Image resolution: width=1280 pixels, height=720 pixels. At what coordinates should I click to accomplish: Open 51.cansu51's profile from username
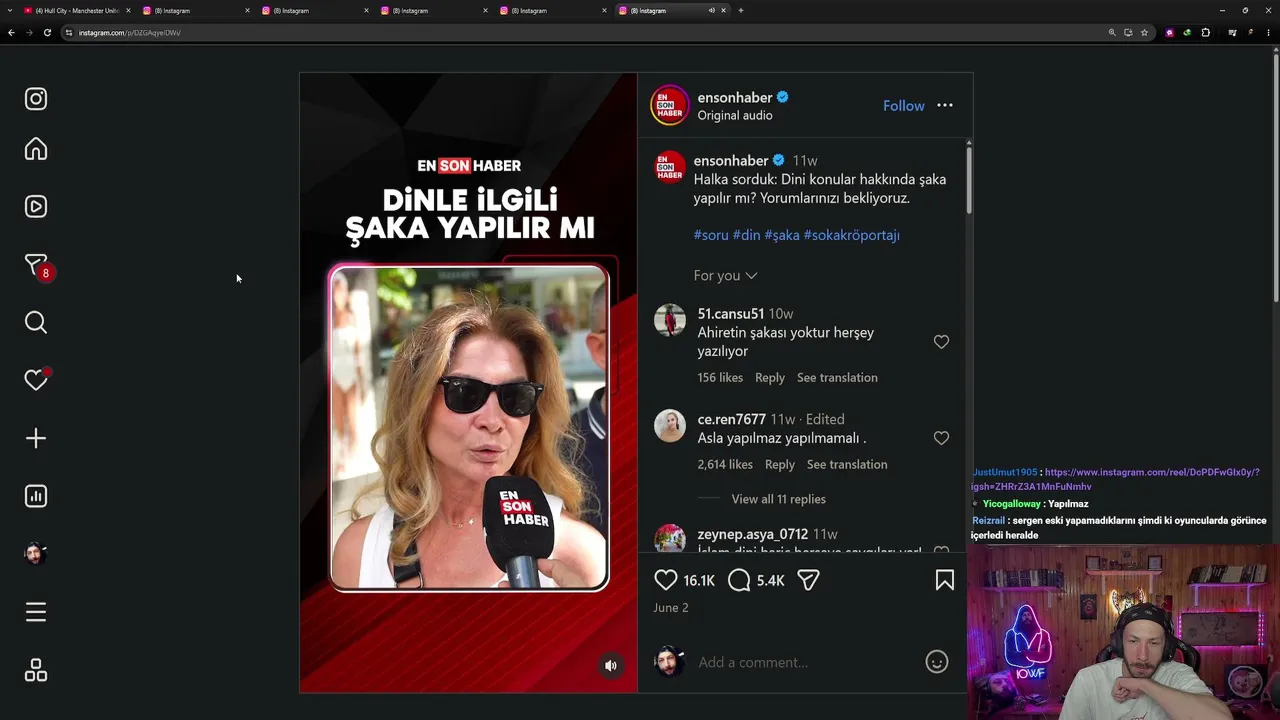[x=731, y=313]
